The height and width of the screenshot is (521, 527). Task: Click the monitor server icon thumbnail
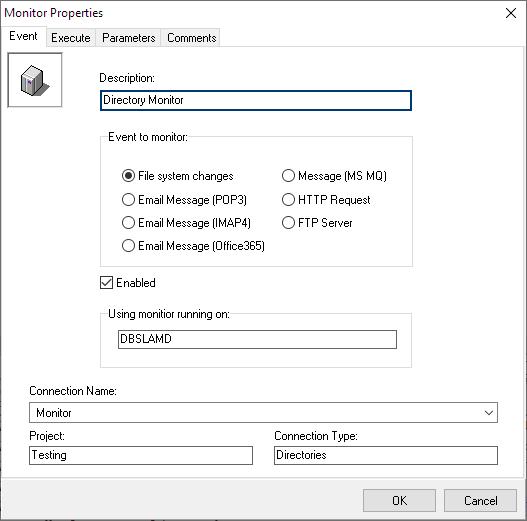coord(35,80)
